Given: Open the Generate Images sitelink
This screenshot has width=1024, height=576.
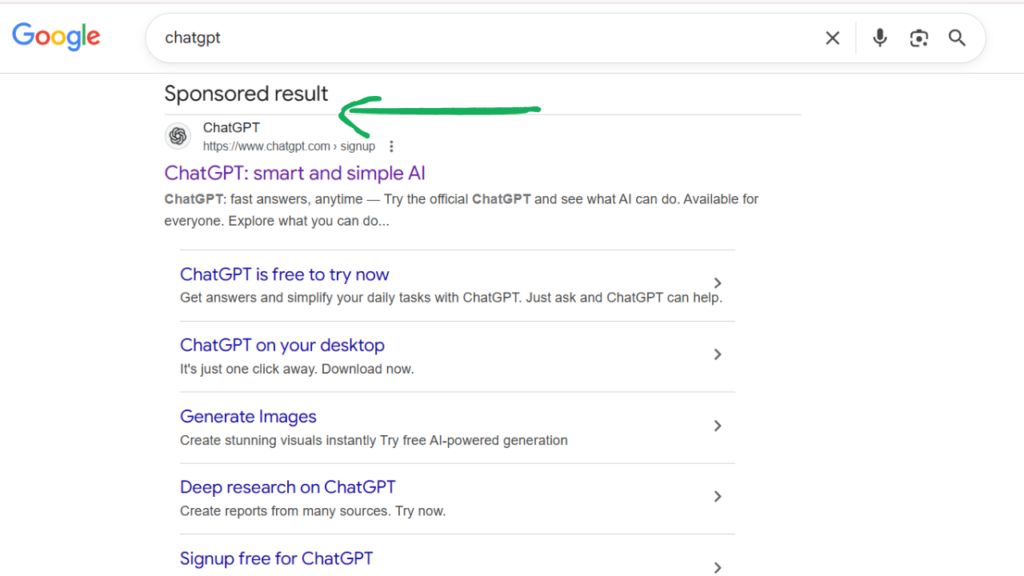Looking at the screenshot, I should point(248,417).
